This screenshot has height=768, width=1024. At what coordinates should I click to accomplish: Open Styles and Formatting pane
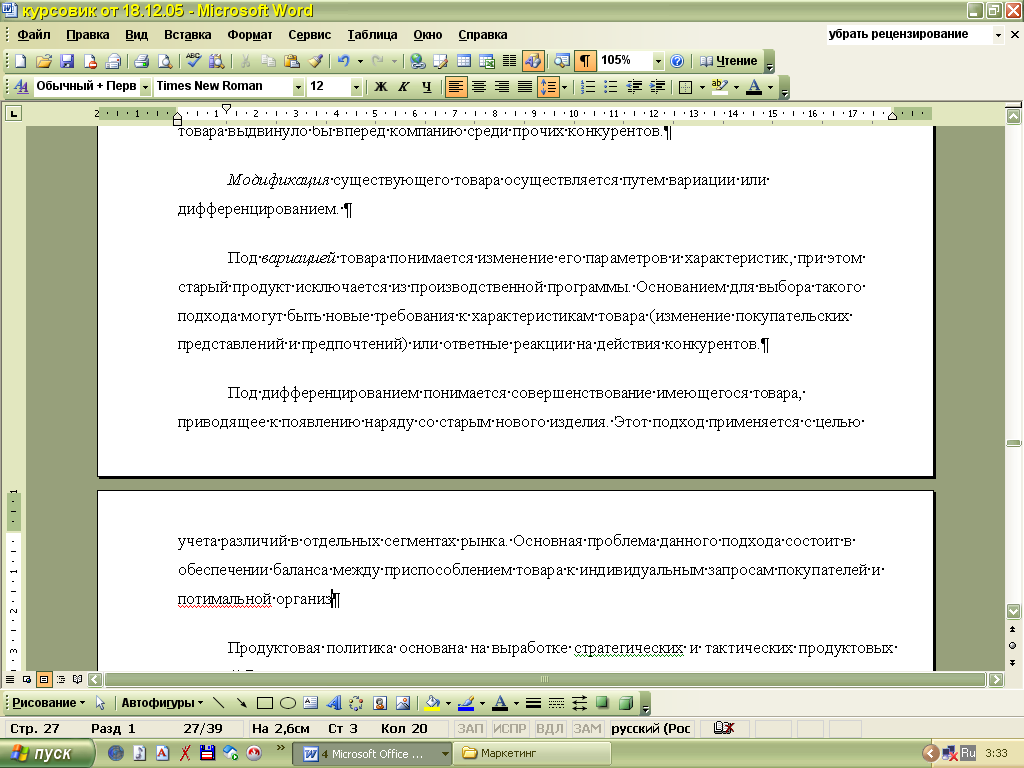[21, 86]
